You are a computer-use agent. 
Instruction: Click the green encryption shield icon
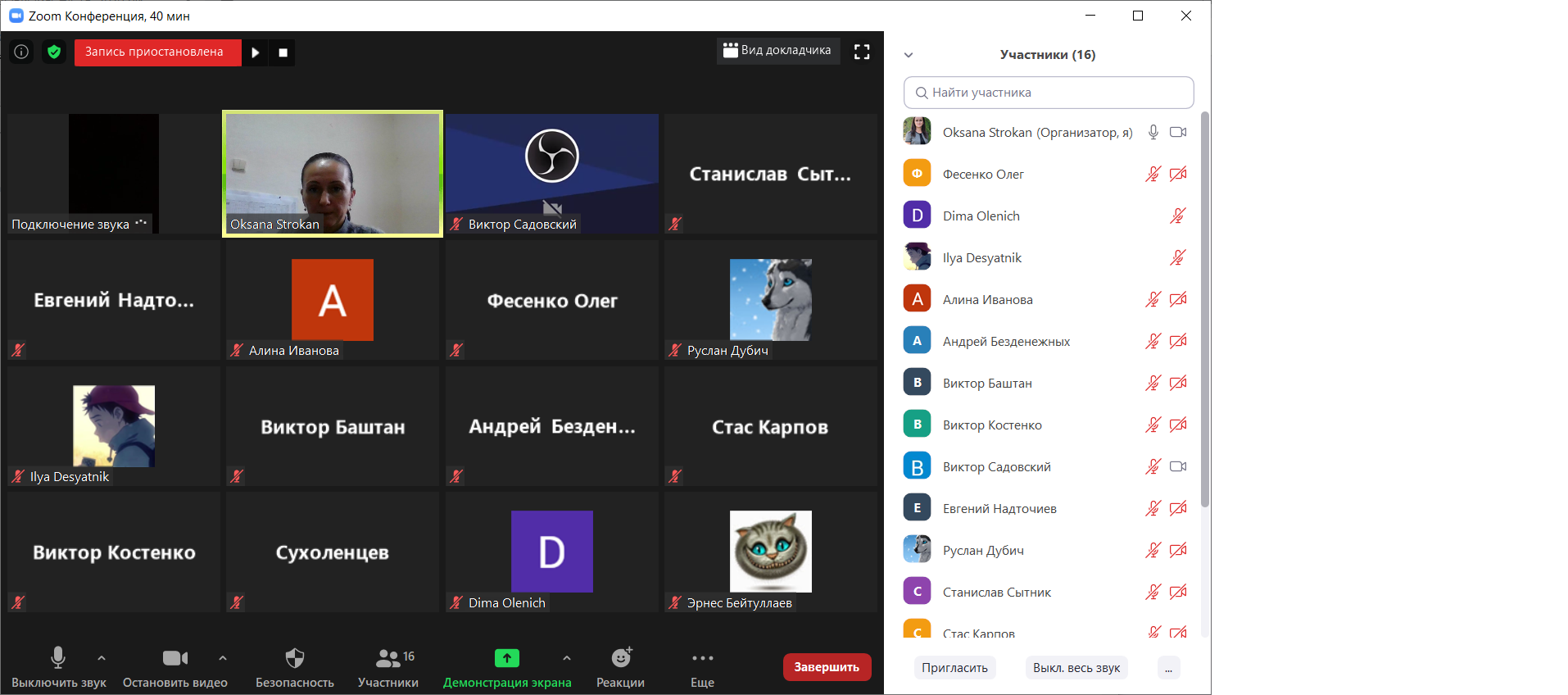tap(54, 52)
